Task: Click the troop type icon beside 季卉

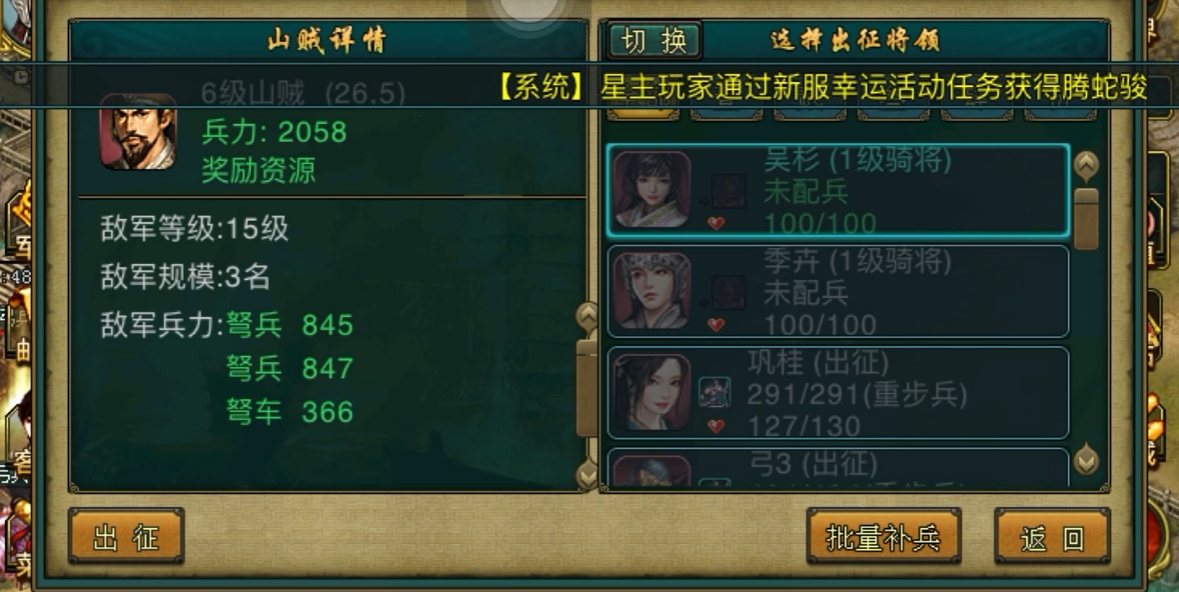Action: click(x=729, y=292)
